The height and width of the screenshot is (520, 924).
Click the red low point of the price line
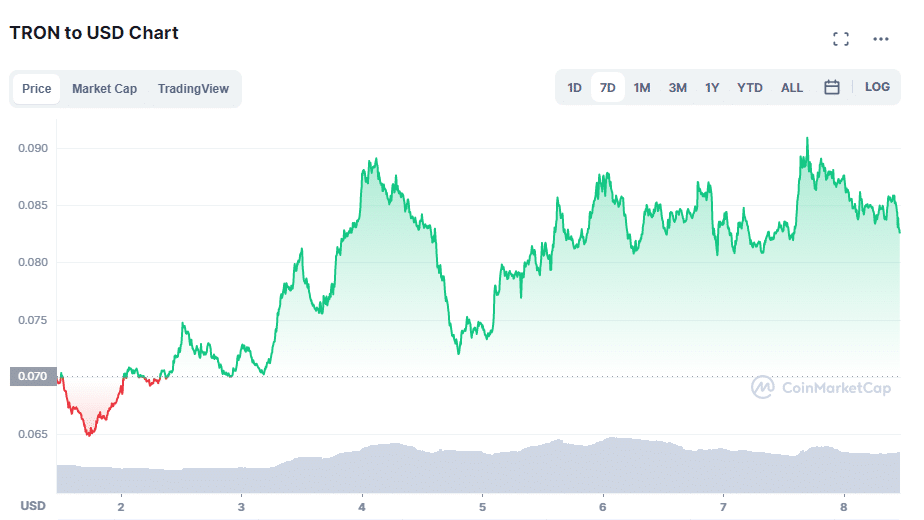90,435
